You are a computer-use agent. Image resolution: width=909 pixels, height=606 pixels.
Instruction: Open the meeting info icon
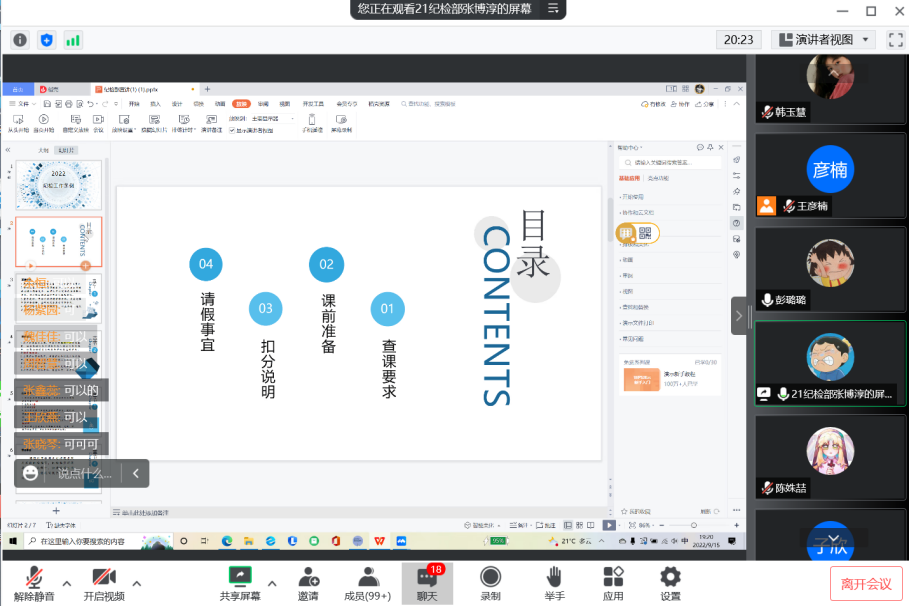tap(20, 40)
